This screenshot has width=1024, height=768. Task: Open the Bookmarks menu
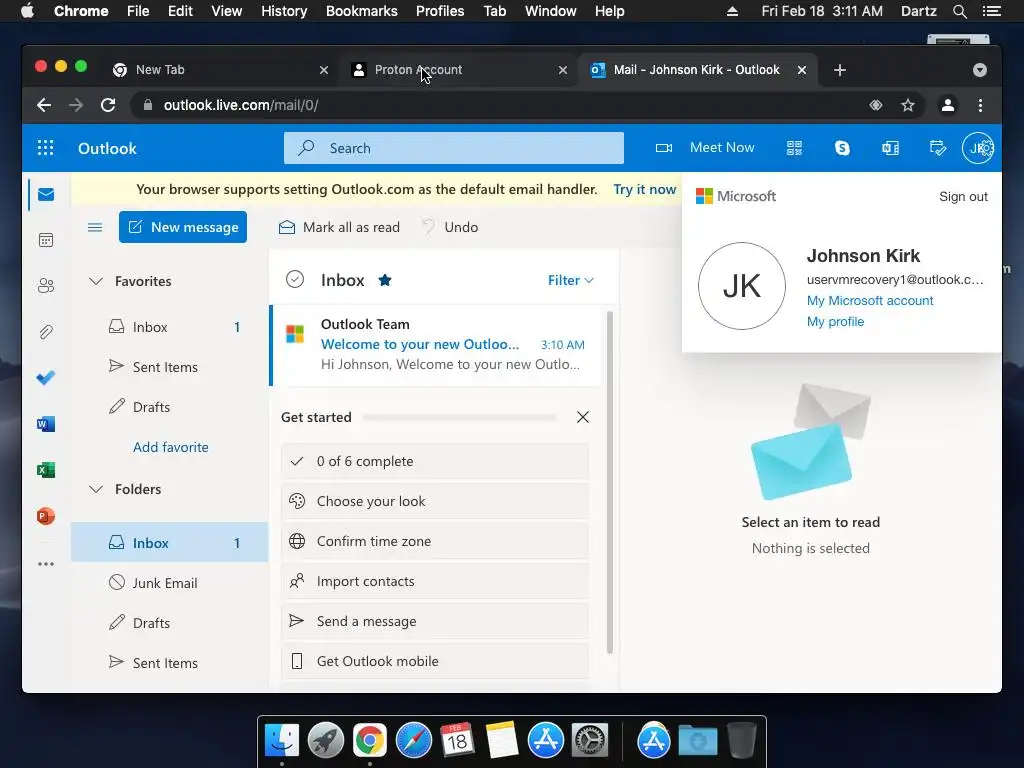click(362, 11)
